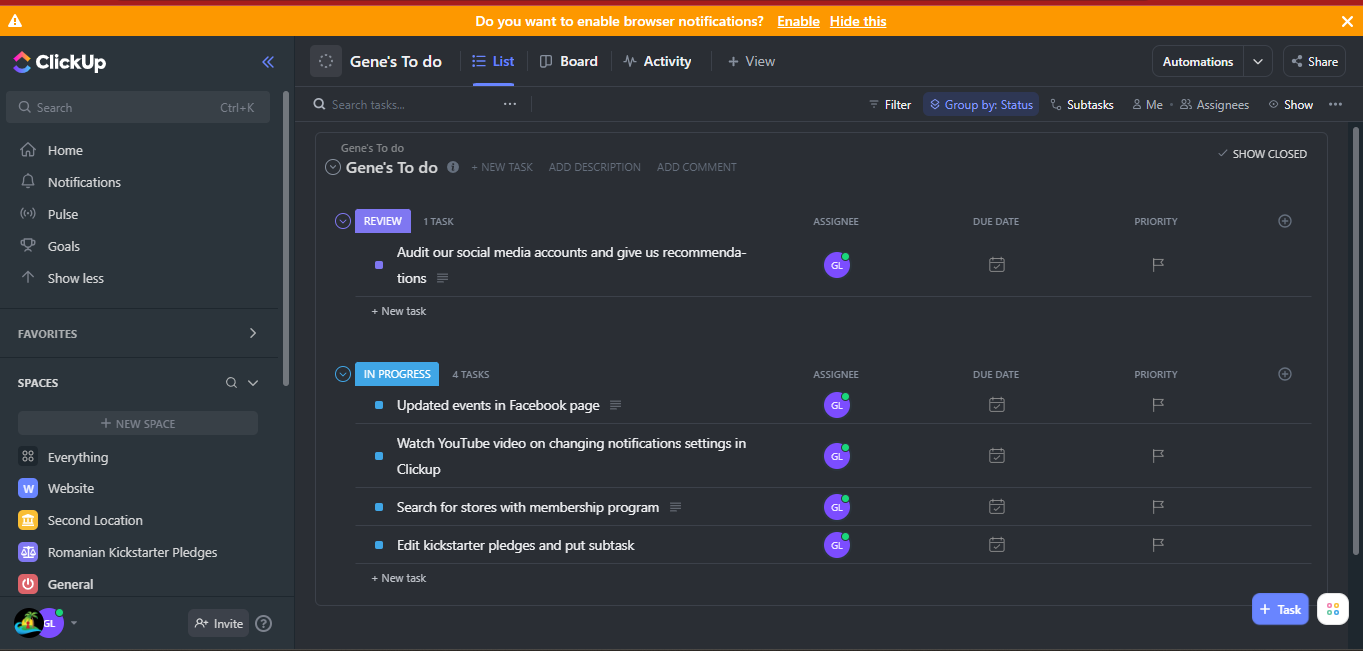This screenshot has height=651, width=1363.
Task: Open the Pulse sidebar icon
Action: 28,214
